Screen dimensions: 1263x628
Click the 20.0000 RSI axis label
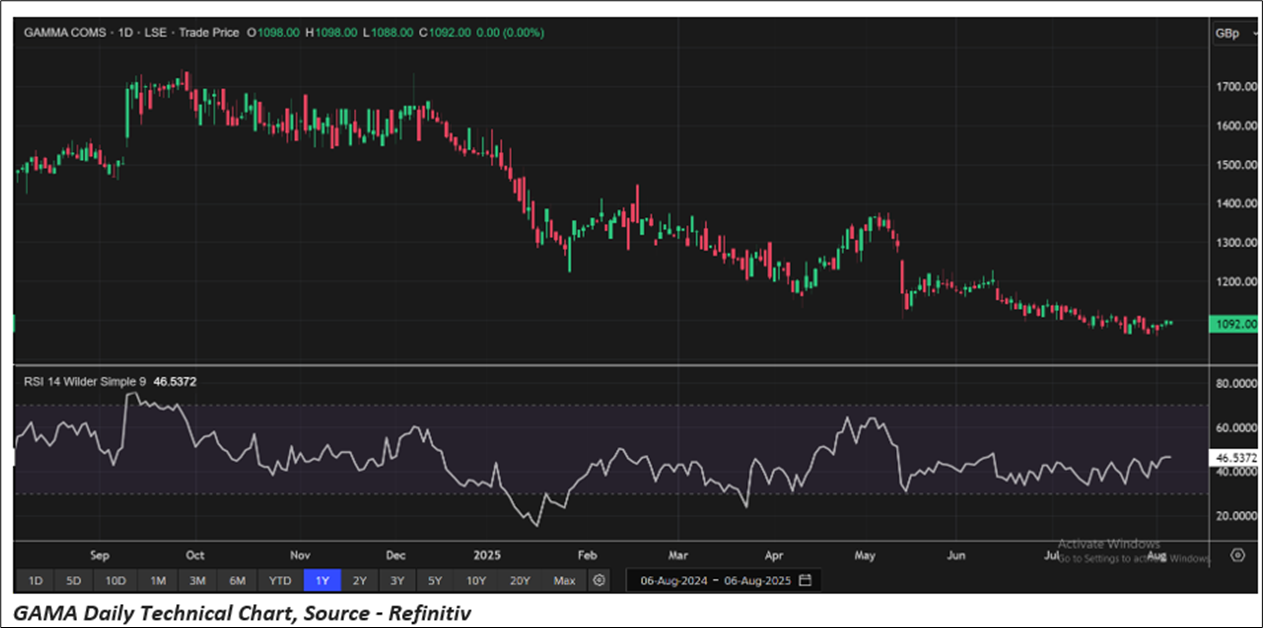coord(1236,516)
